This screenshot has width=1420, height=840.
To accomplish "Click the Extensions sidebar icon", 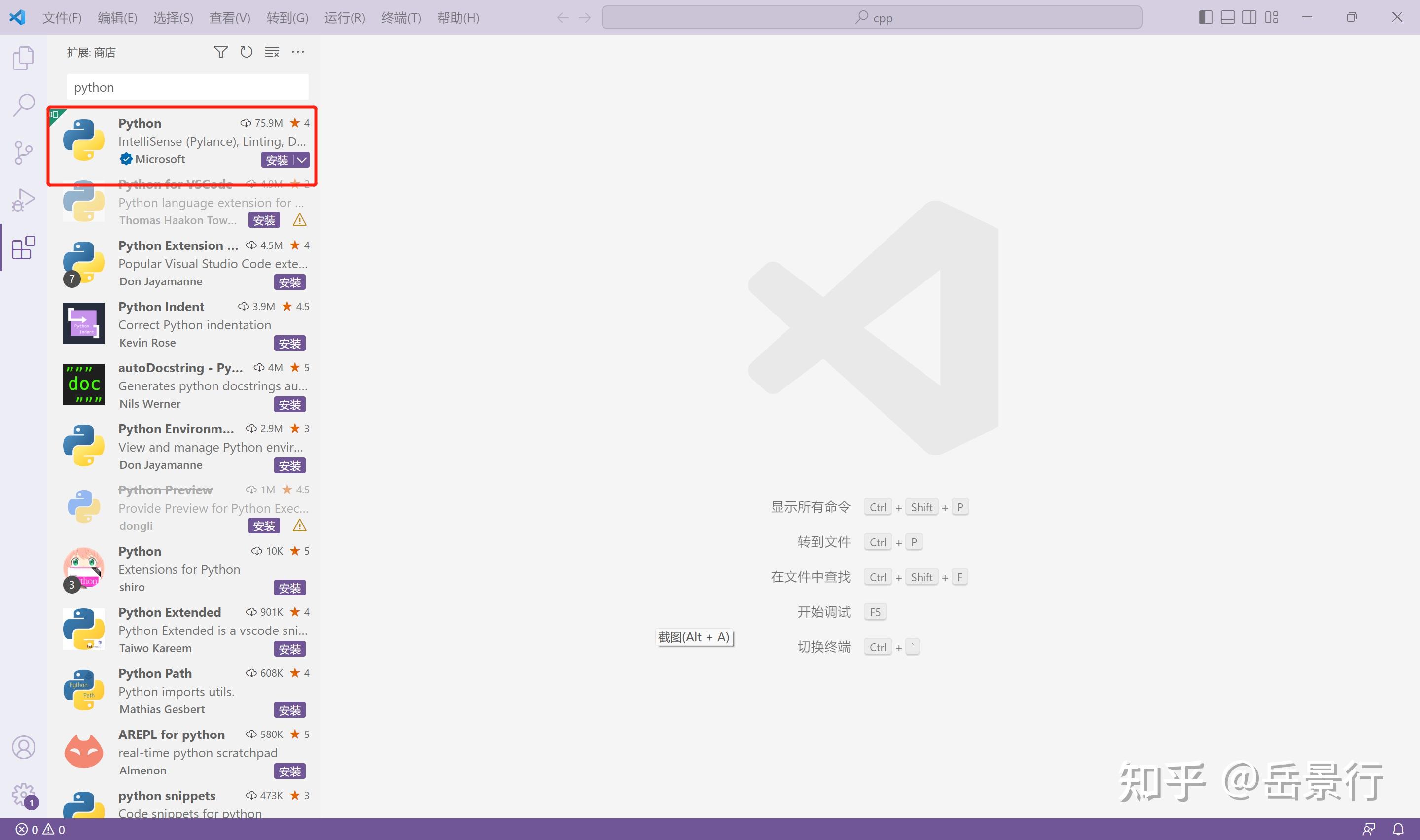I will coord(23,247).
